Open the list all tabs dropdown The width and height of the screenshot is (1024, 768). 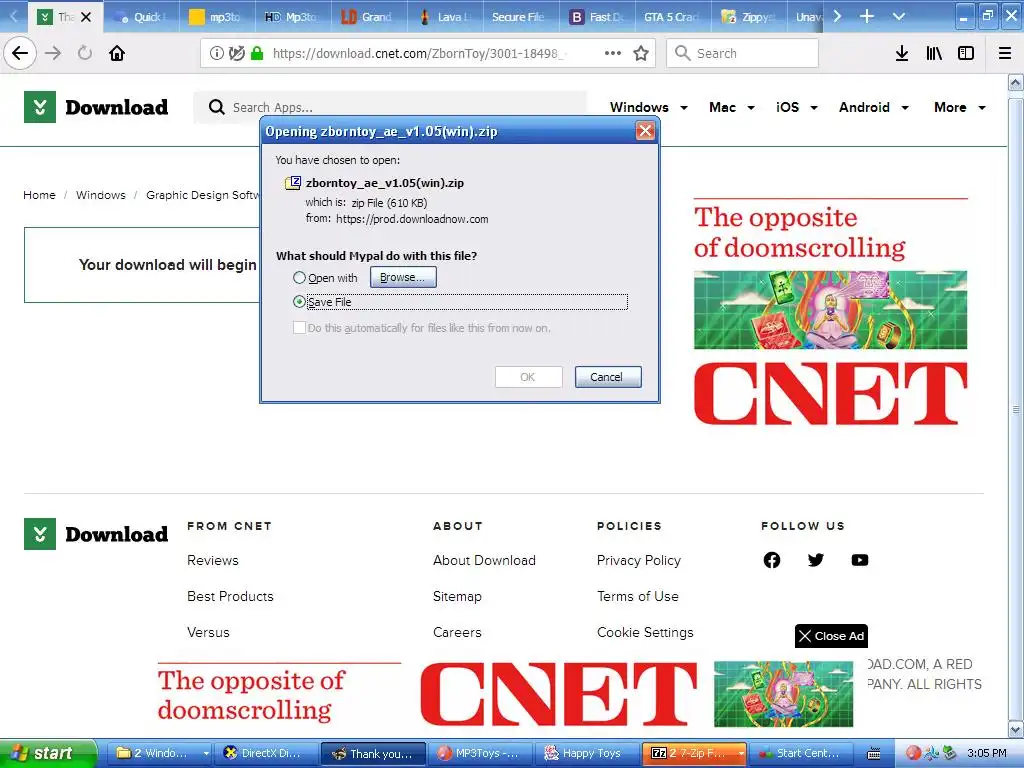click(899, 16)
